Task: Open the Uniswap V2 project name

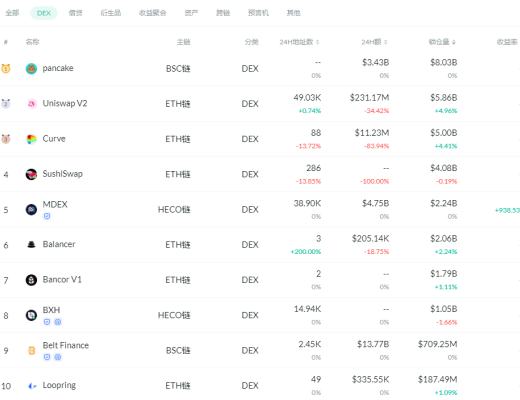Action: tap(65, 103)
